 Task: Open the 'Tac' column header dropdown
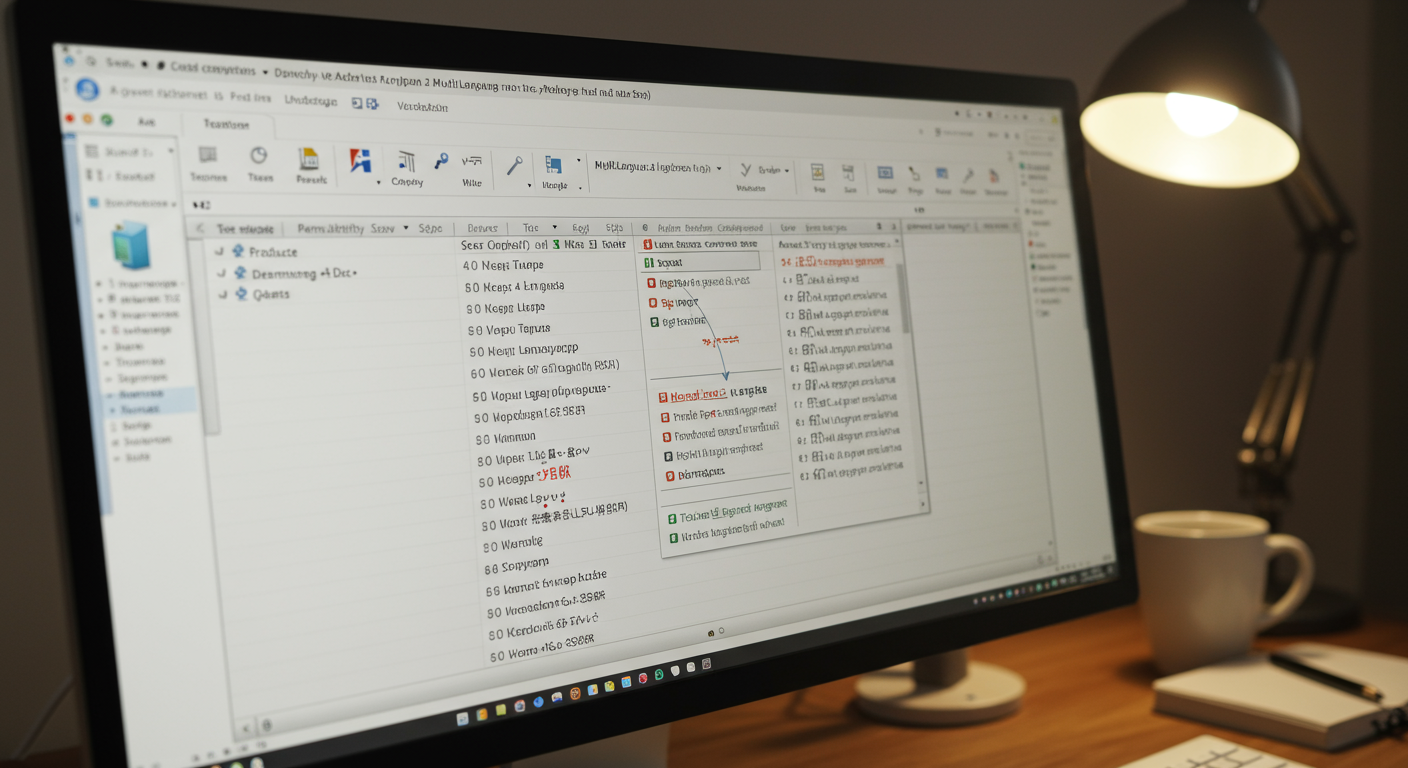click(x=555, y=228)
